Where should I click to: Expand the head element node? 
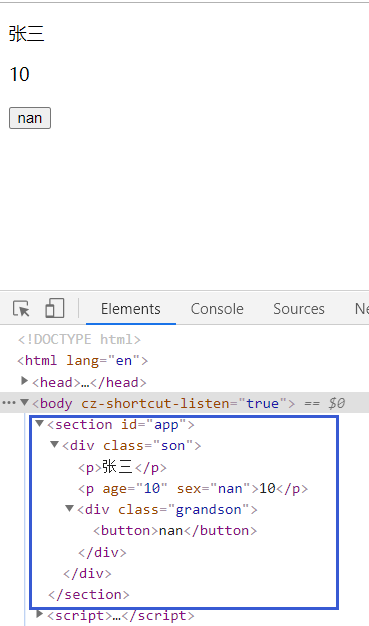(x=24, y=381)
